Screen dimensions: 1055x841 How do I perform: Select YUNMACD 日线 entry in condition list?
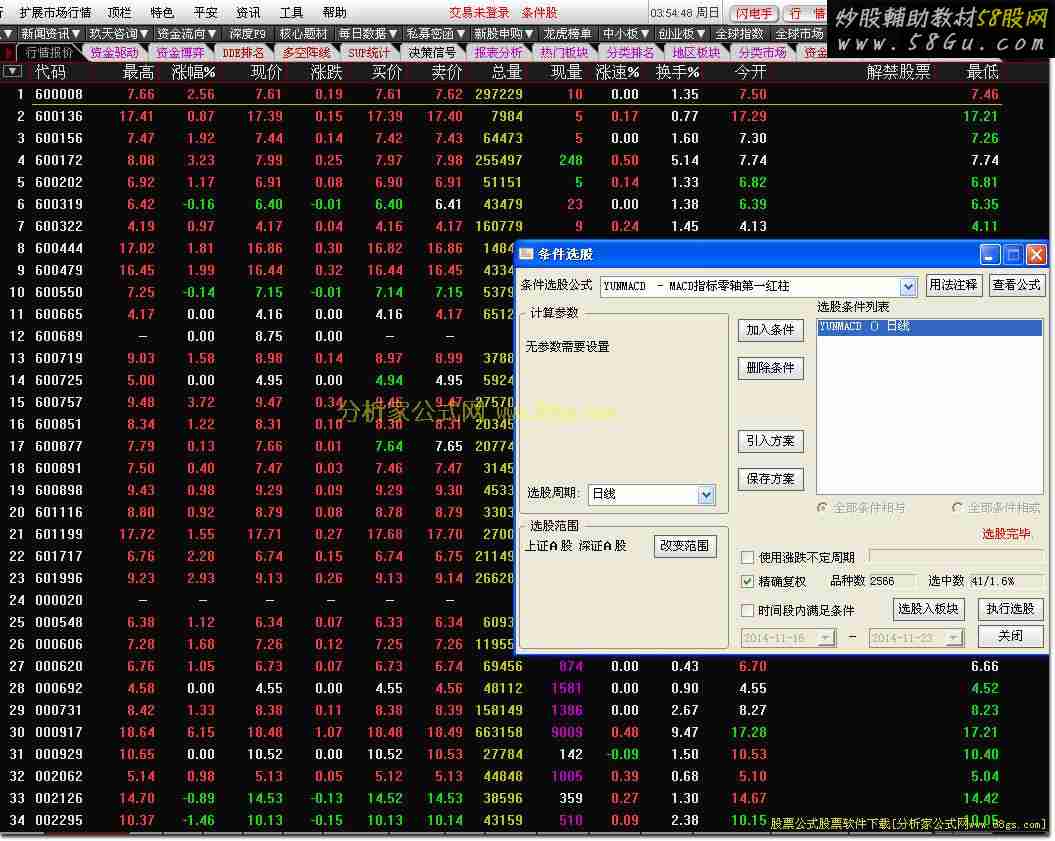(930, 327)
